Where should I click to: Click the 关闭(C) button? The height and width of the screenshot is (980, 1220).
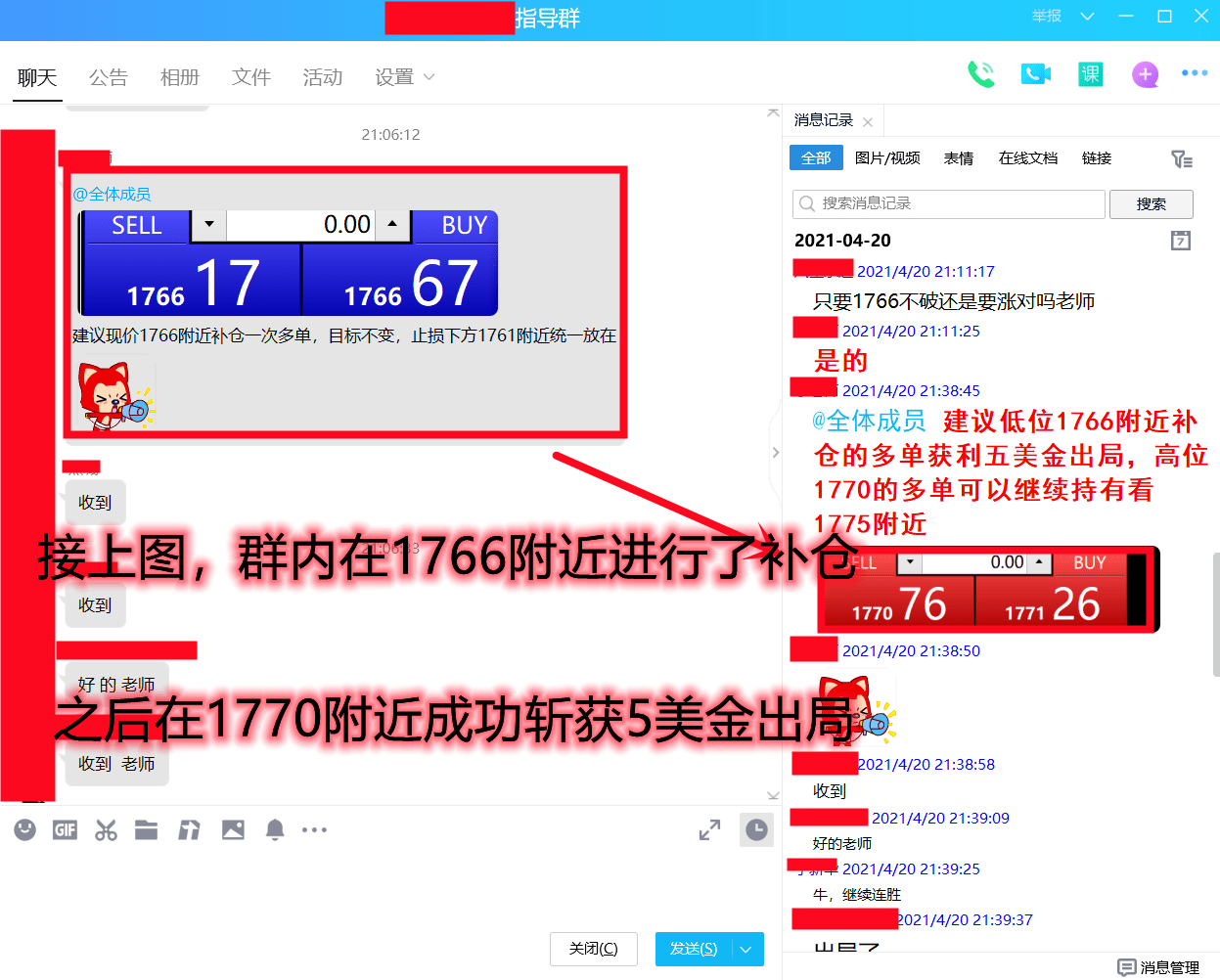tap(593, 949)
